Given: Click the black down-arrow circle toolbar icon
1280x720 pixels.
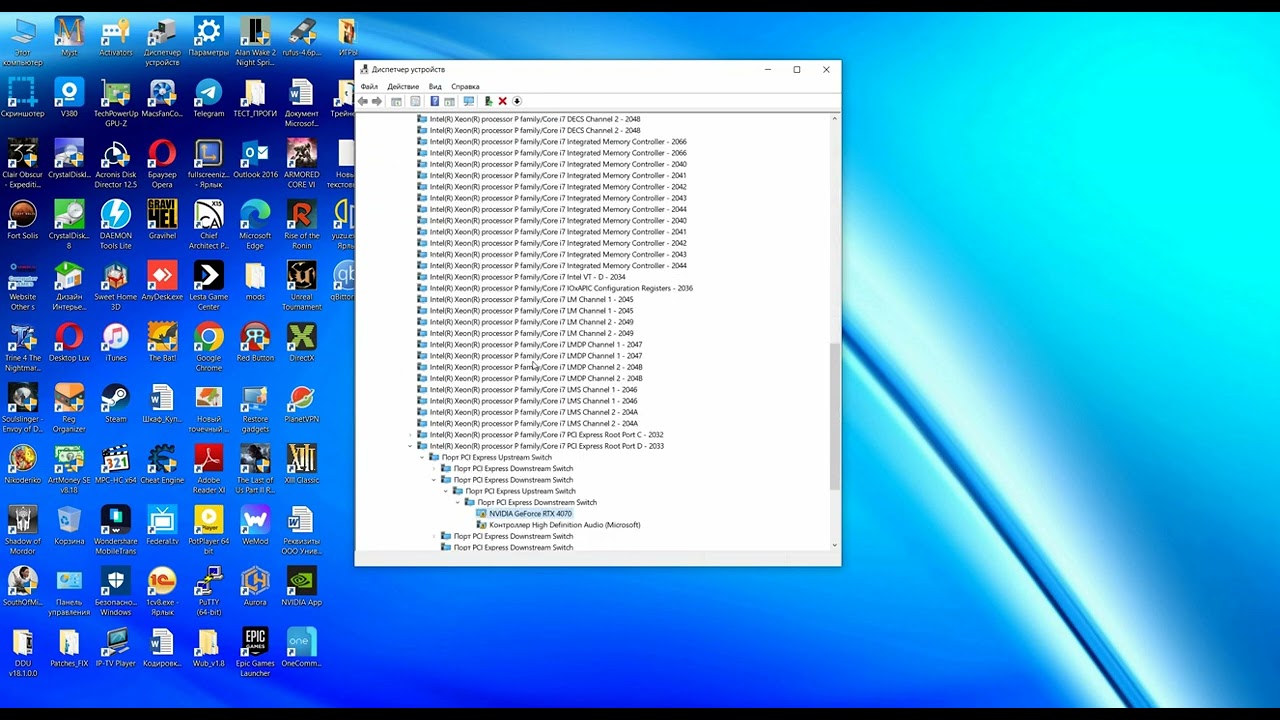Looking at the screenshot, I should coord(517,101).
